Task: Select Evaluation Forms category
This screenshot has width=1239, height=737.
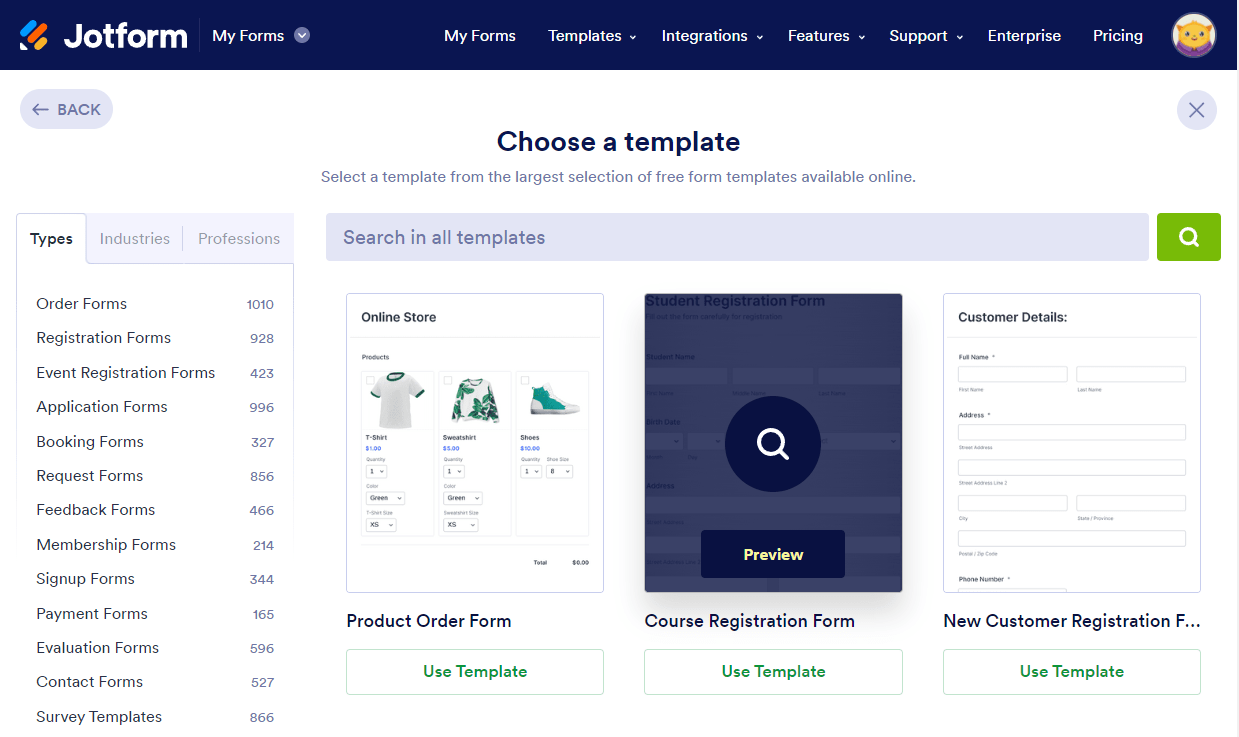Action: coord(155,648)
